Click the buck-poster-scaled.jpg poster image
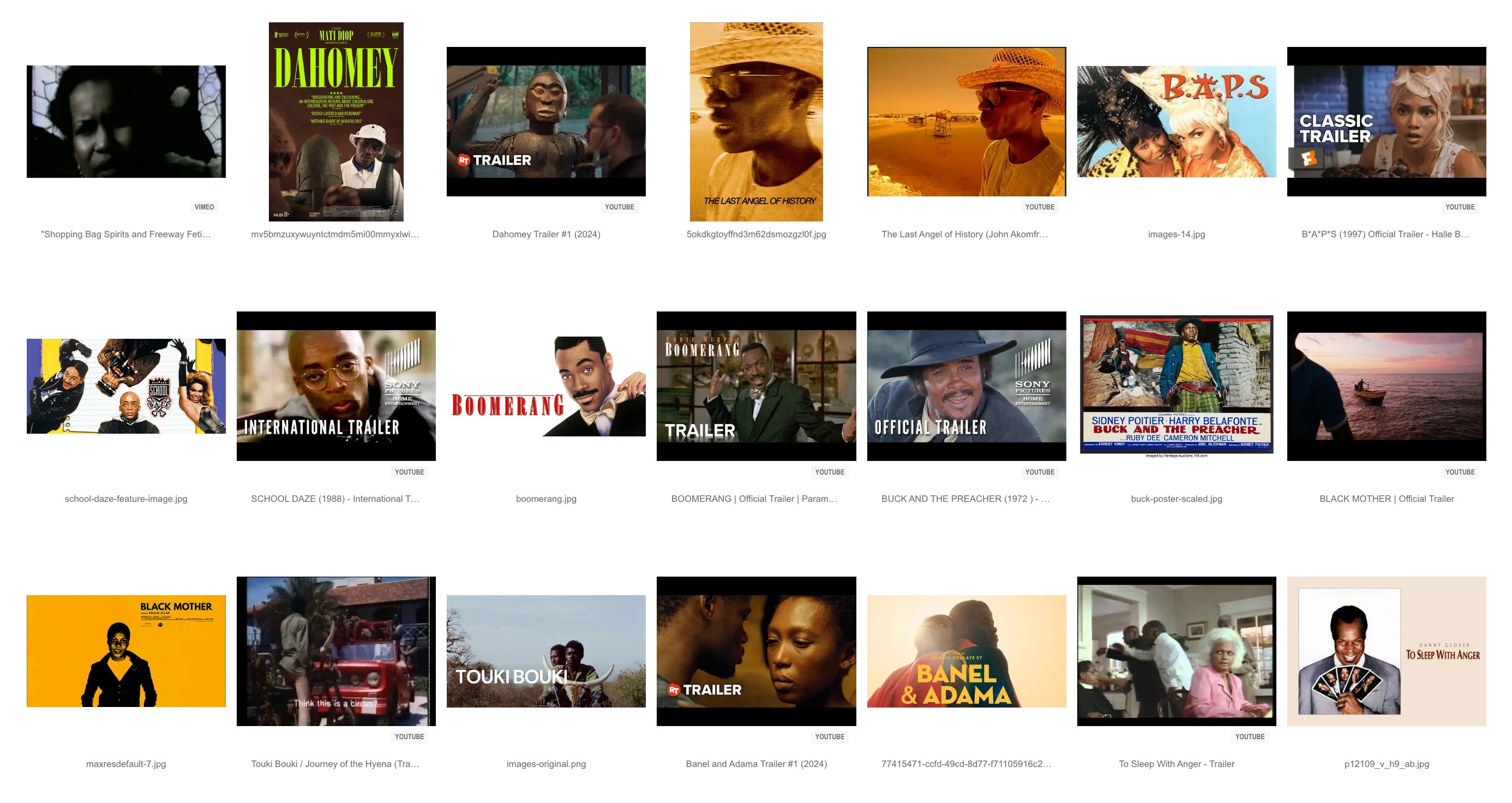The height and width of the screenshot is (803, 1512). pos(1176,386)
